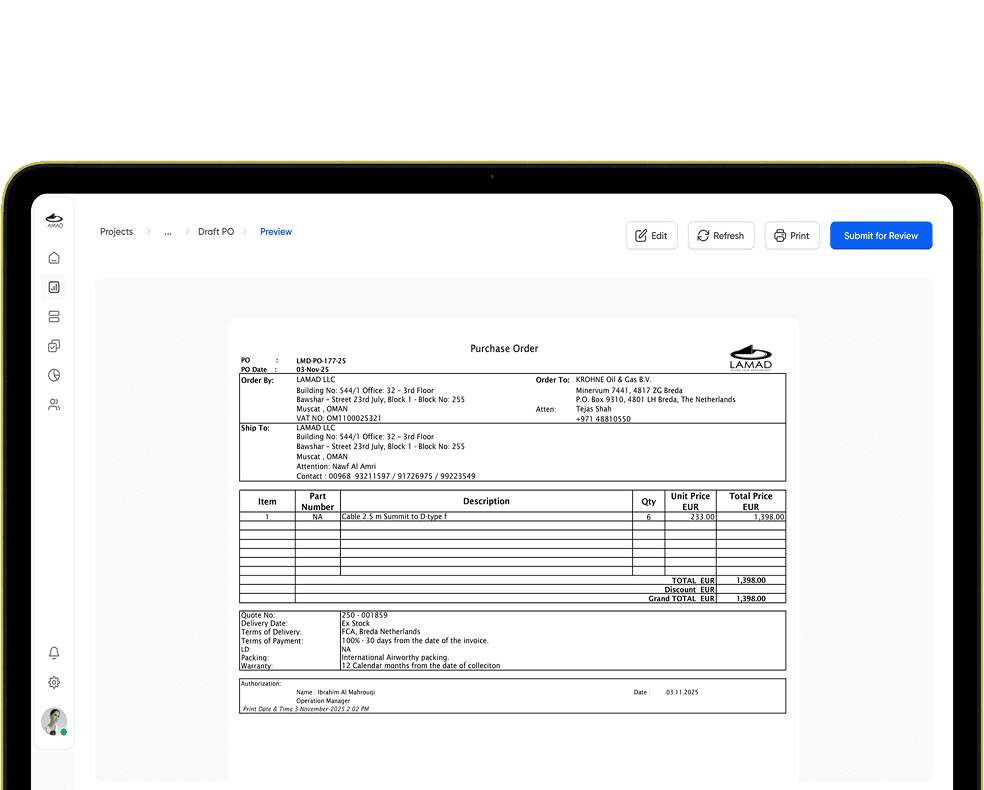Click the Discount EUR label
984x790 pixels.
[x=690, y=590]
